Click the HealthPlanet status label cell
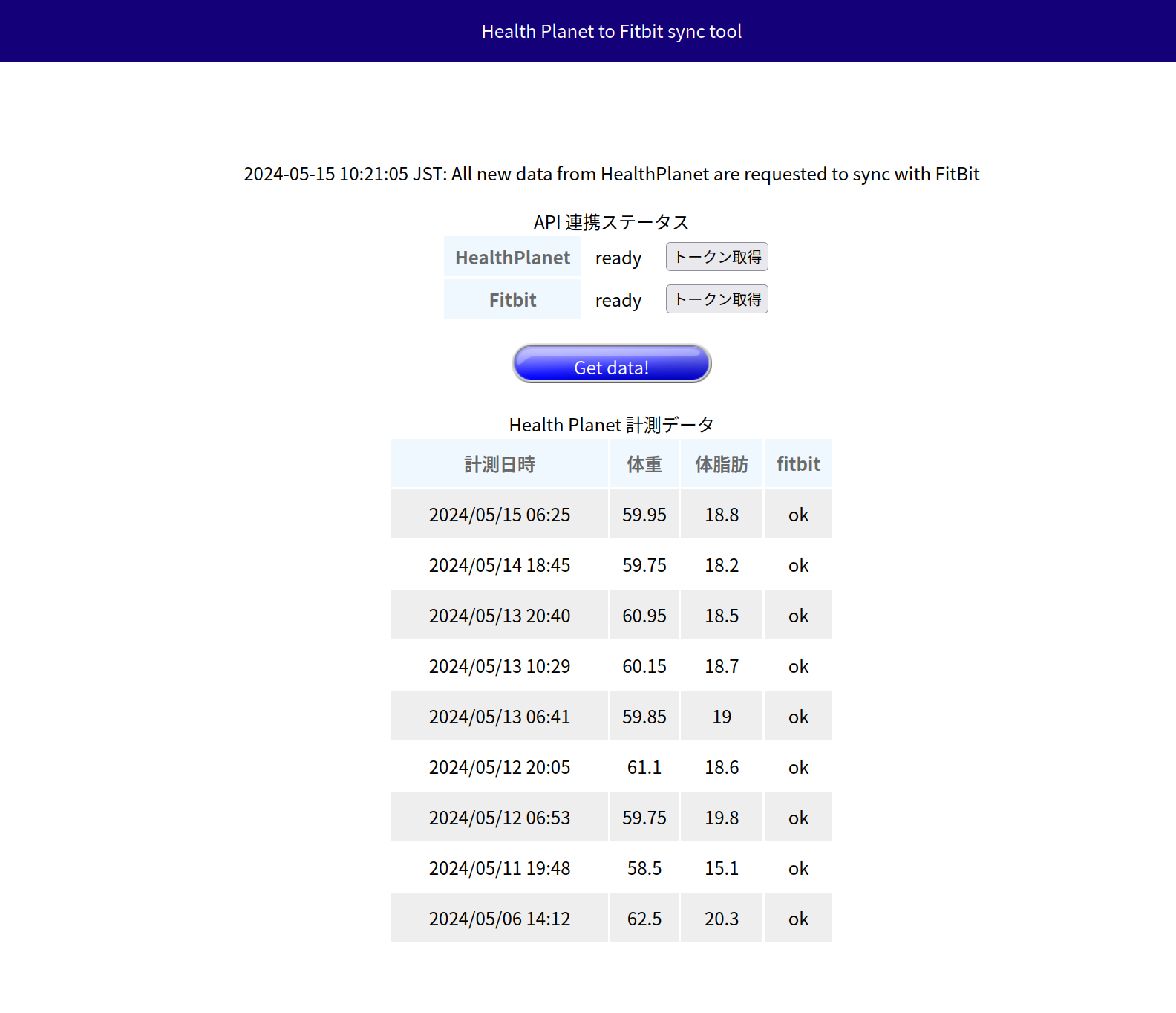 click(512, 257)
